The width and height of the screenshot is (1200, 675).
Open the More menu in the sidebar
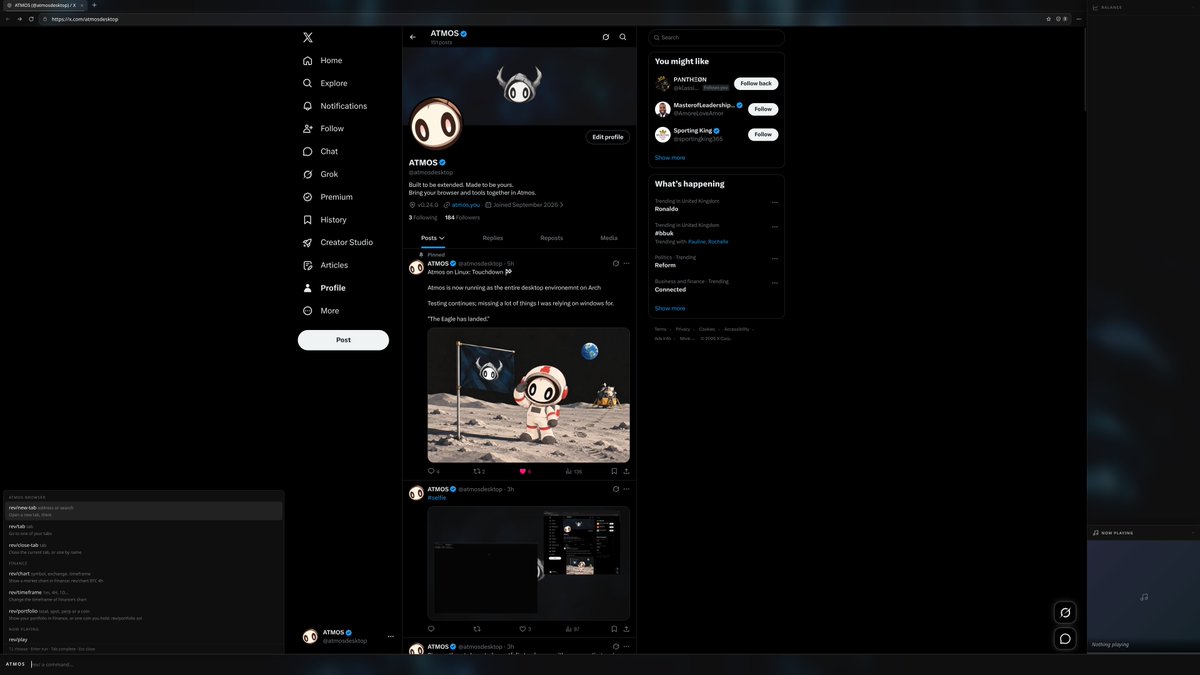(x=321, y=311)
